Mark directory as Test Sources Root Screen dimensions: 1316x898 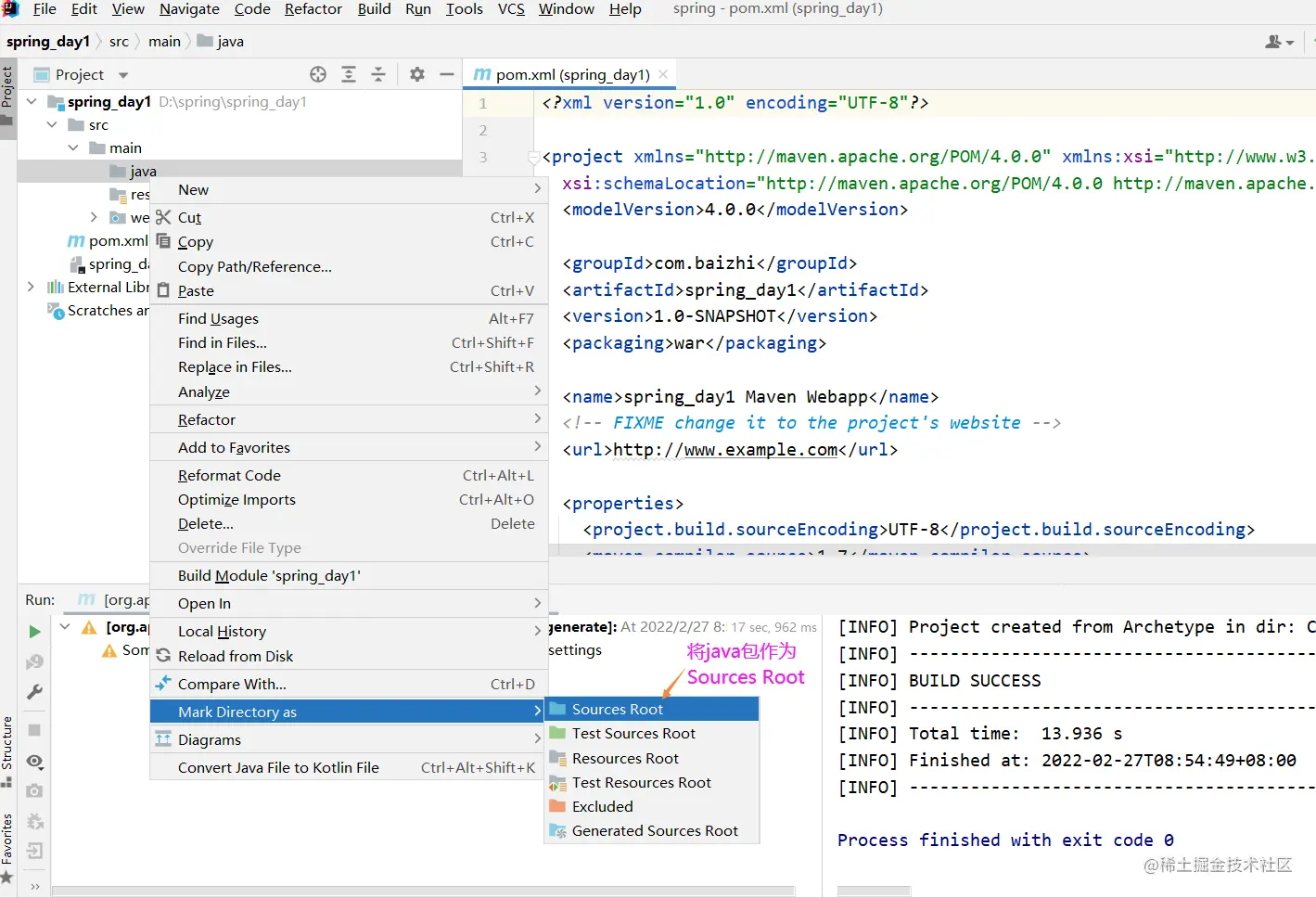pyautogui.click(x=652, y=733)
